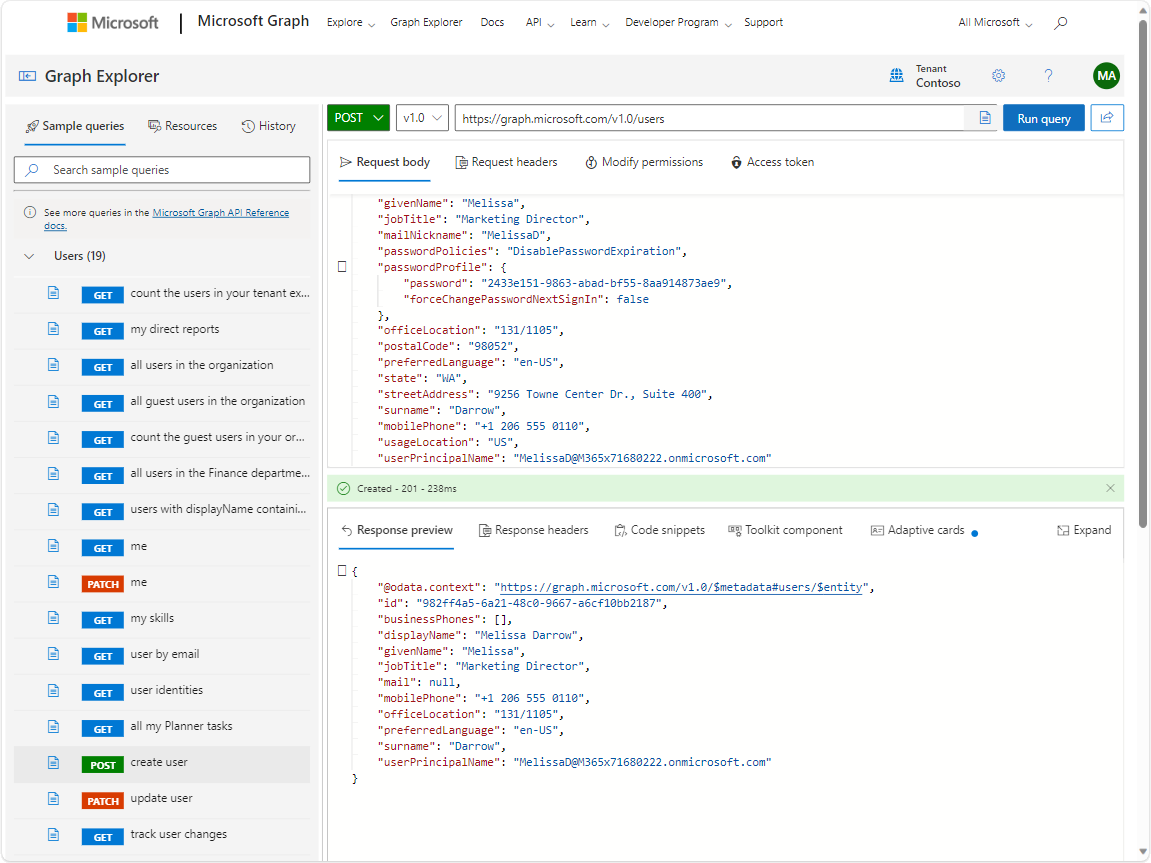The image size is (1151, 863).
Task: Click doc icon beside create user
Action: point(54,762)
